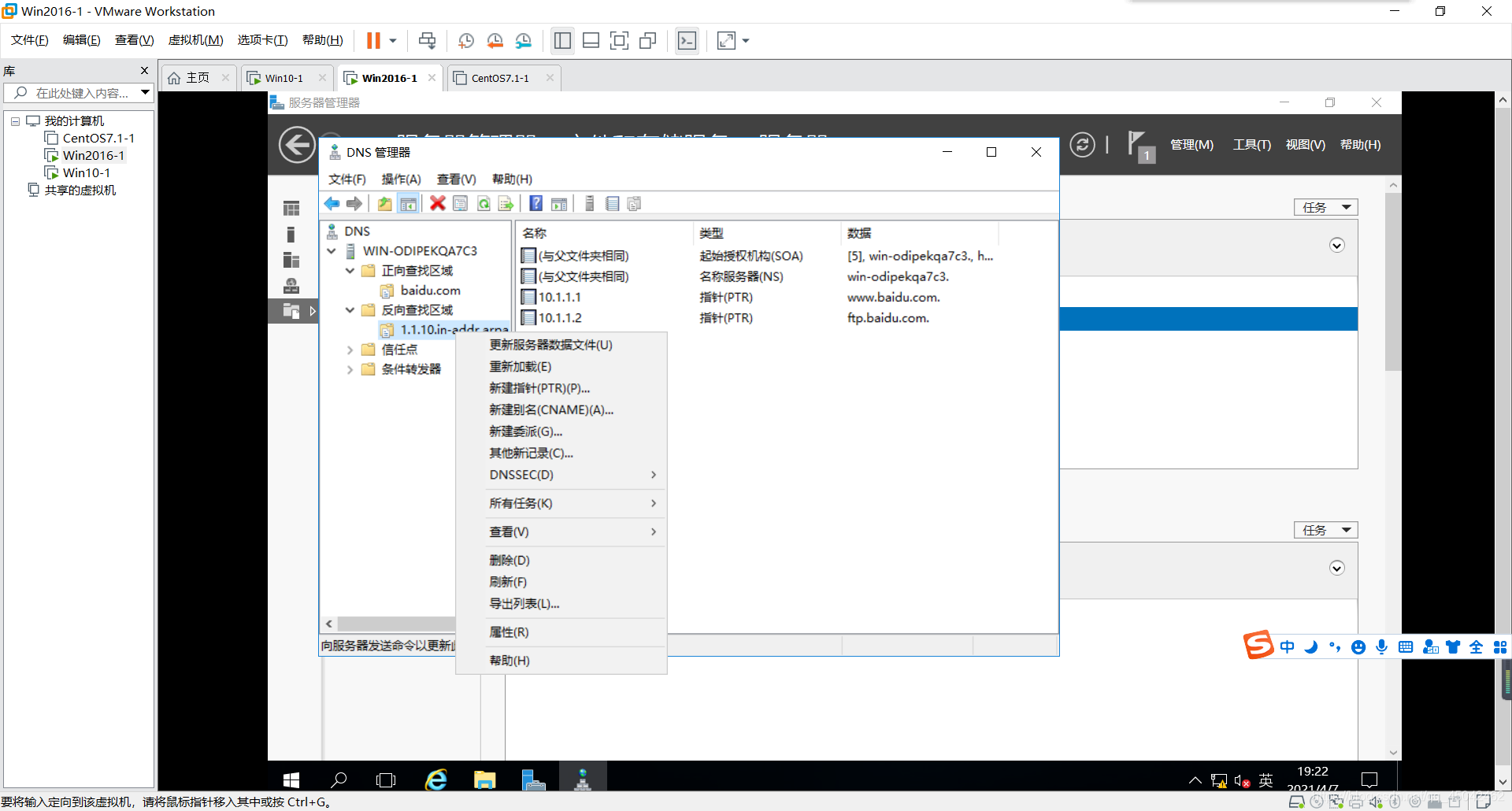Select 共享的虚拟机 in the library
Image resolution: width=1512 pixels, height=811 pixels.
80,191
